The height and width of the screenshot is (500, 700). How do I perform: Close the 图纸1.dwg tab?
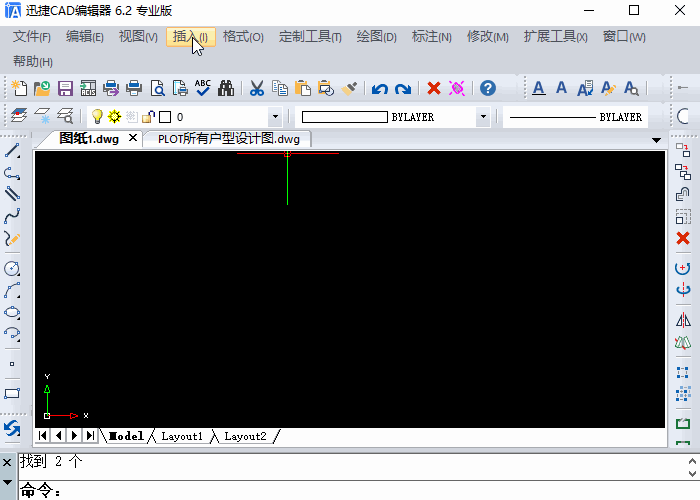[x=134, y=139]
